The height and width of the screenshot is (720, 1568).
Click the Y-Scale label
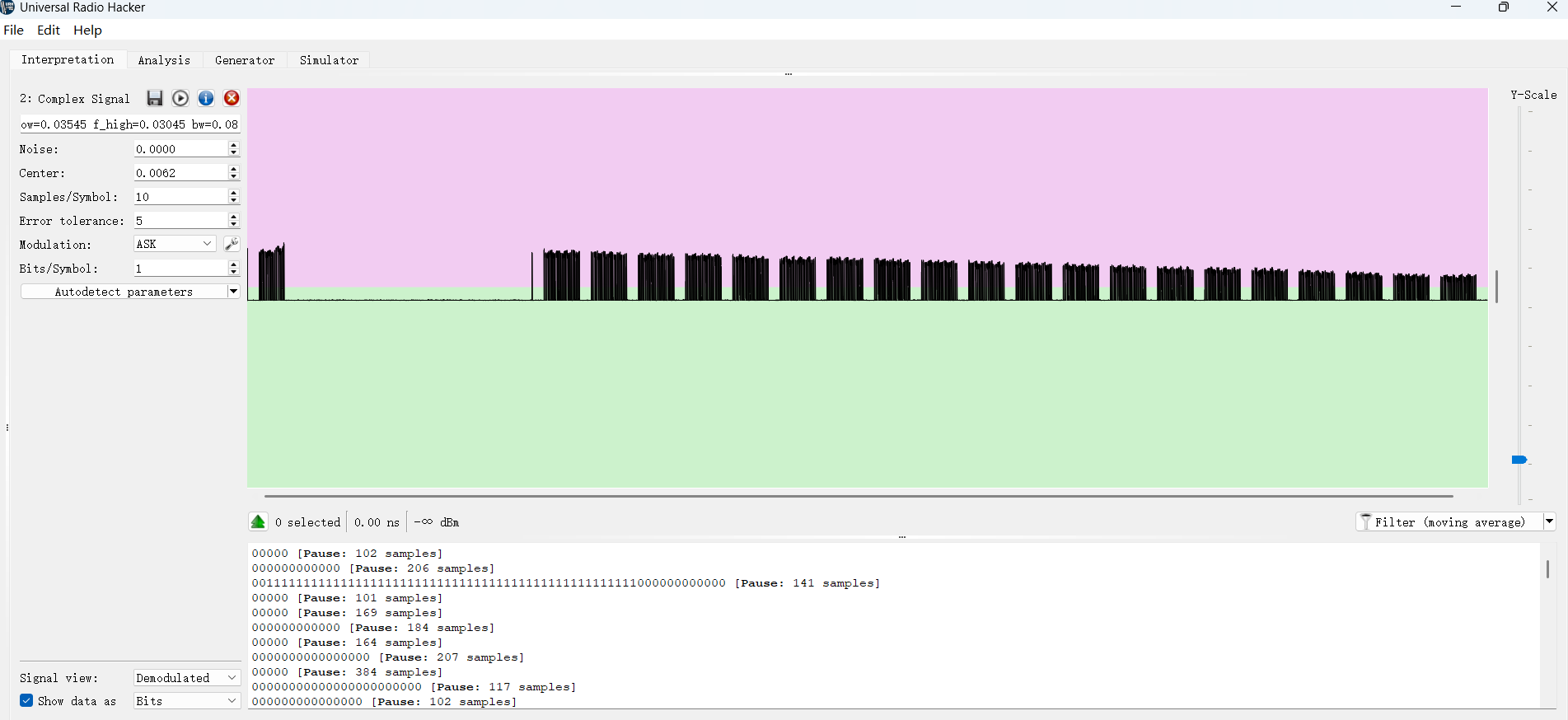click(1533, 95)
